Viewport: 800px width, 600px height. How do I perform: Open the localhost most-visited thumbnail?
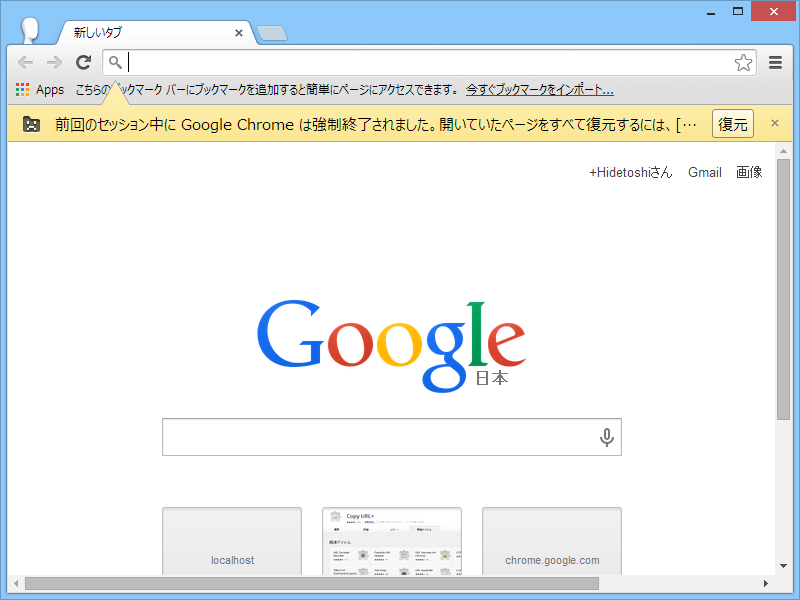coord(232,541)
